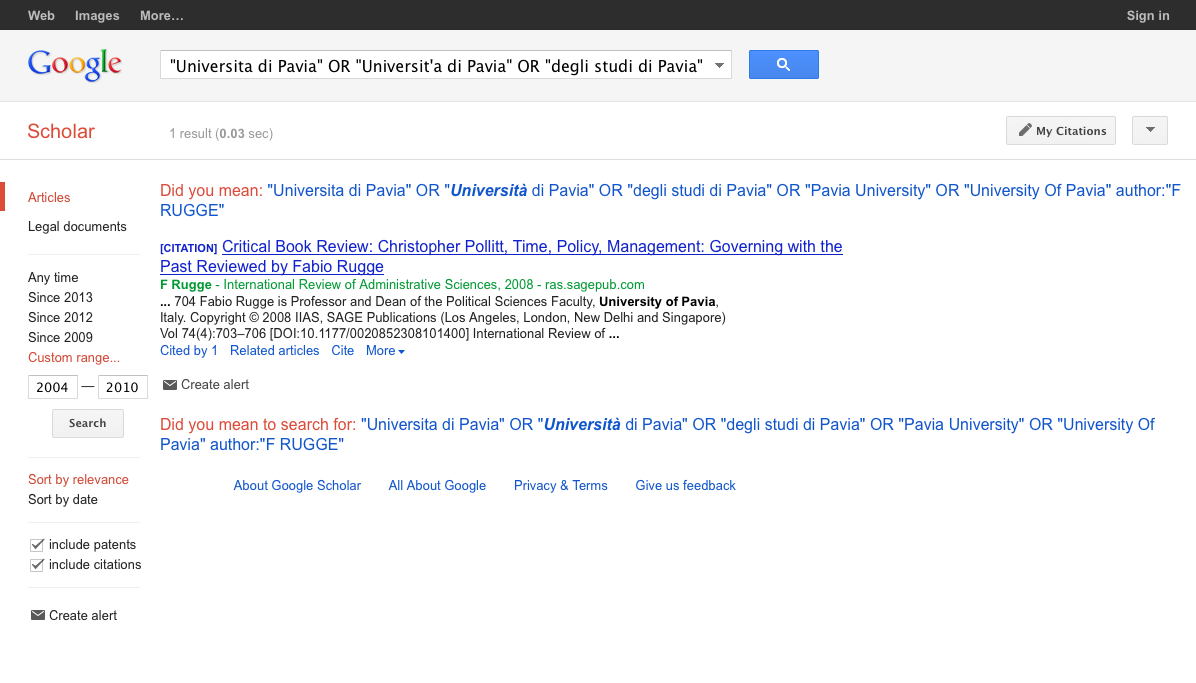Open All About Google footer link
This screenshot has width=1196, height=683.
click(437, 485)
